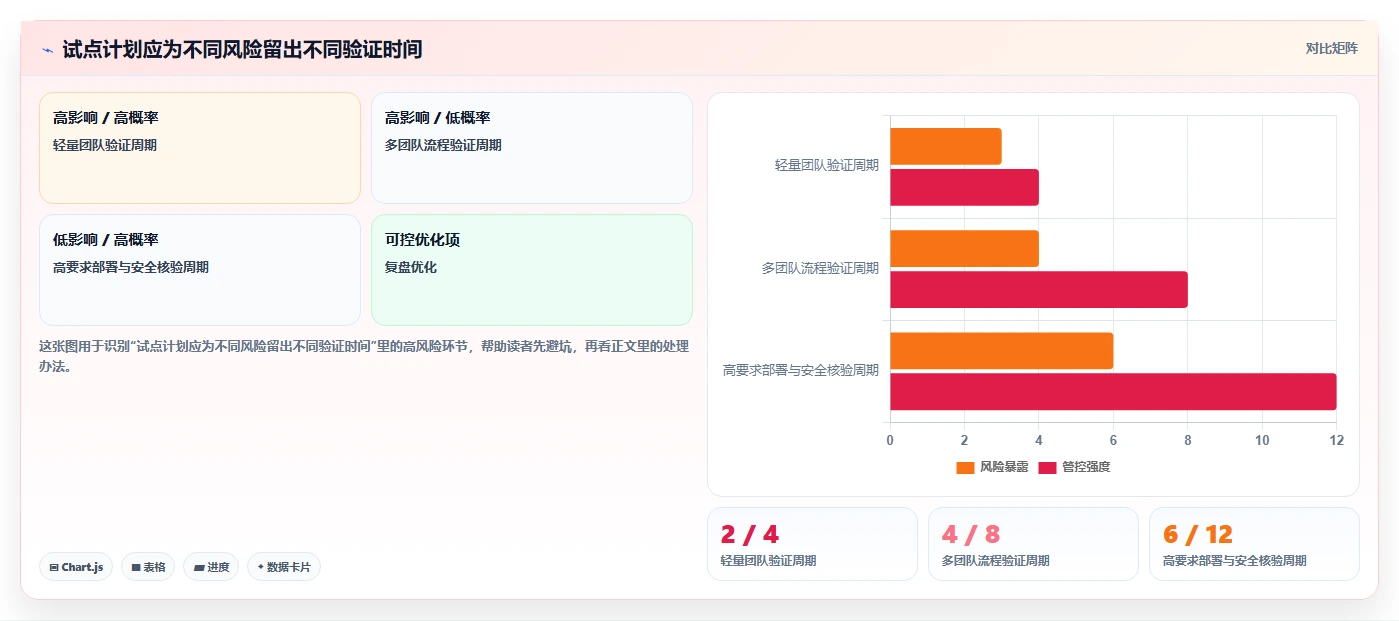Open the 低影响 / 高概率 card

[x=200, y=270]
